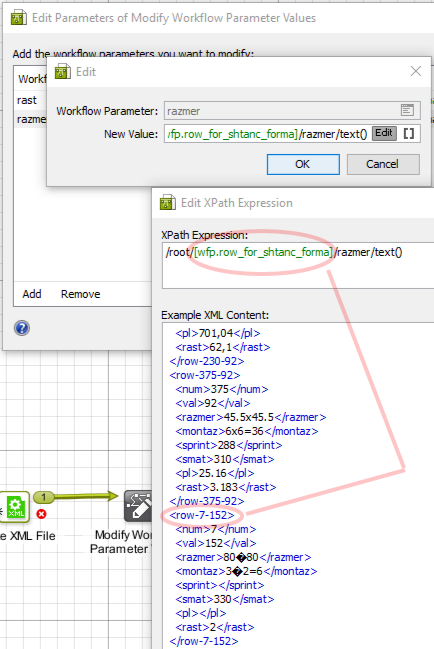The height and width of the screenshot is (649, 434).
Task: Click the Workflow Parameter razmer field
Action: pos(292,111)
